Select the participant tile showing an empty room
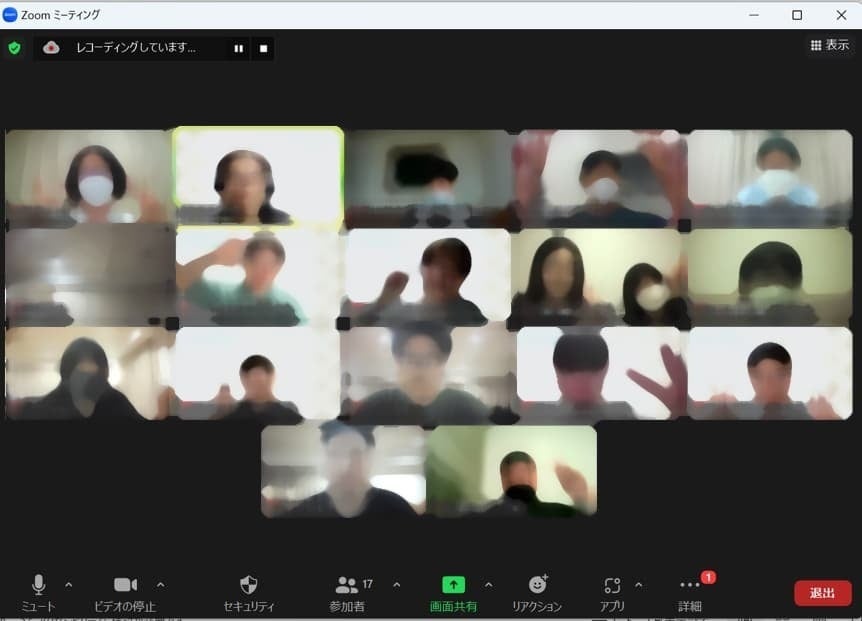 coord(90,278)
